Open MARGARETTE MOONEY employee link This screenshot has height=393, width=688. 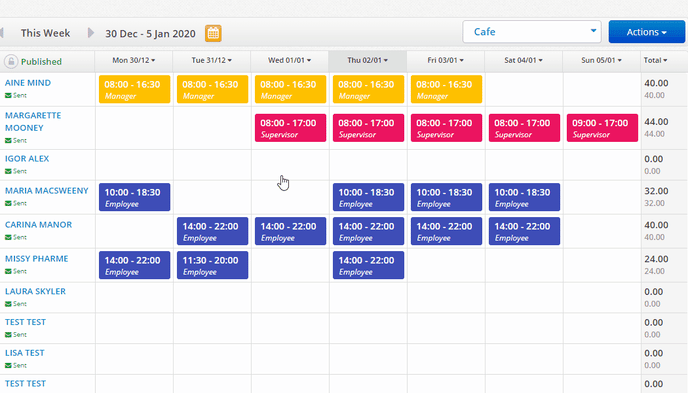point(33,121)
